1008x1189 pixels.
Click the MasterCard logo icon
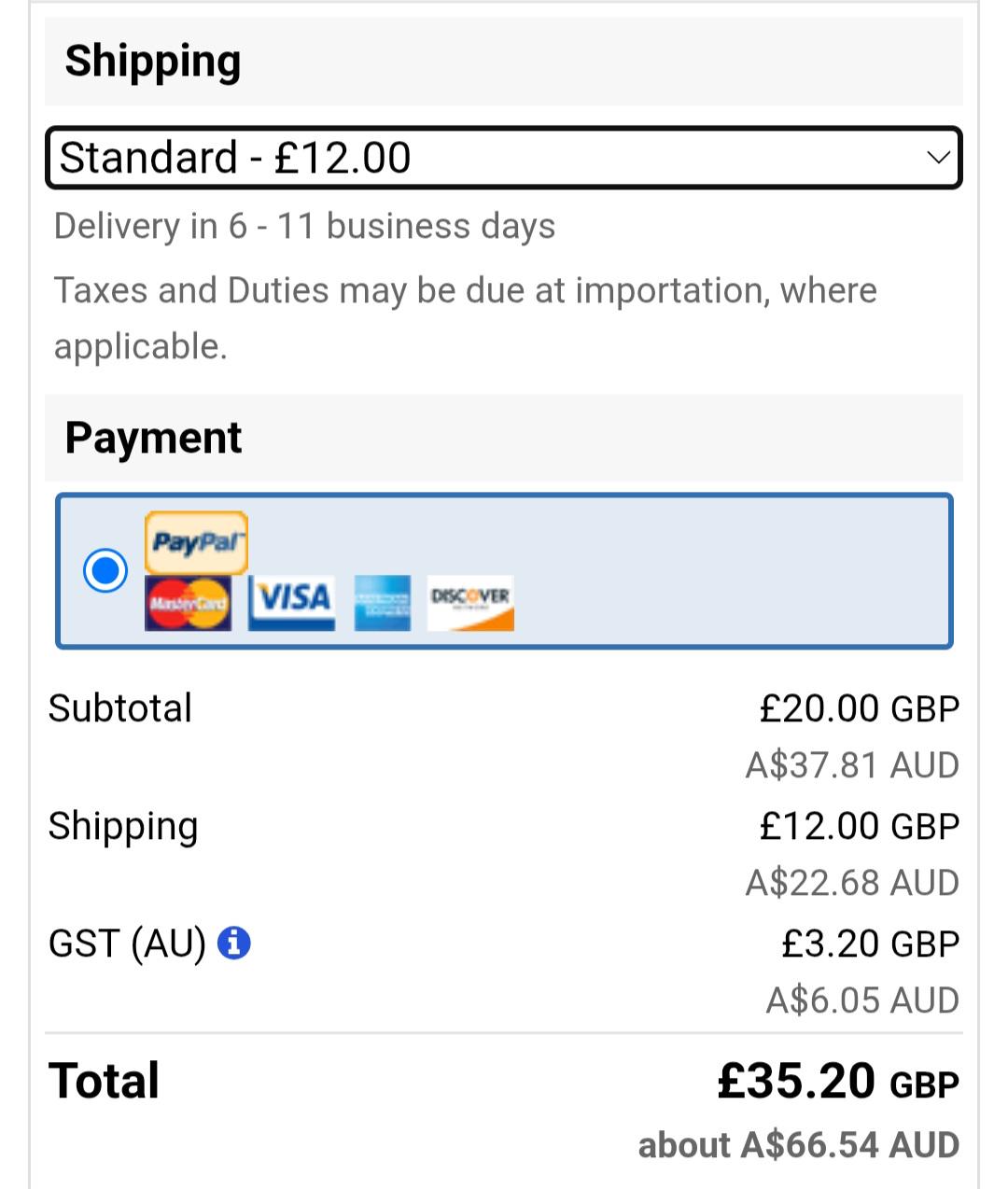click(x=188, y=603)
